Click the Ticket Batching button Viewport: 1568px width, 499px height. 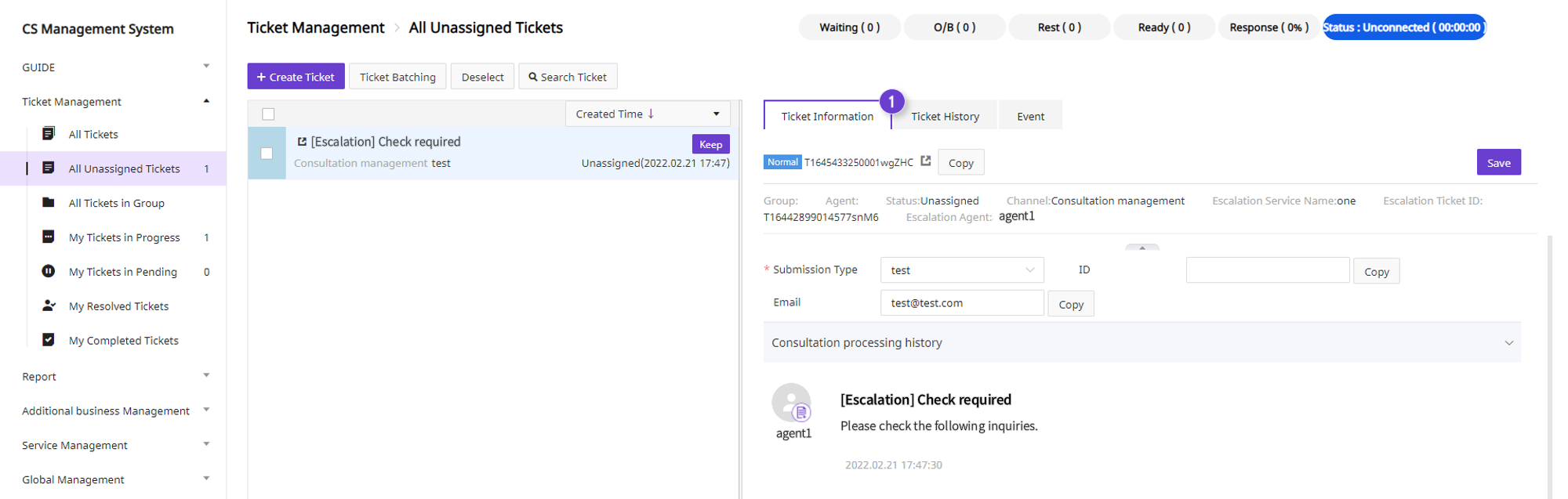pos(397,76)
